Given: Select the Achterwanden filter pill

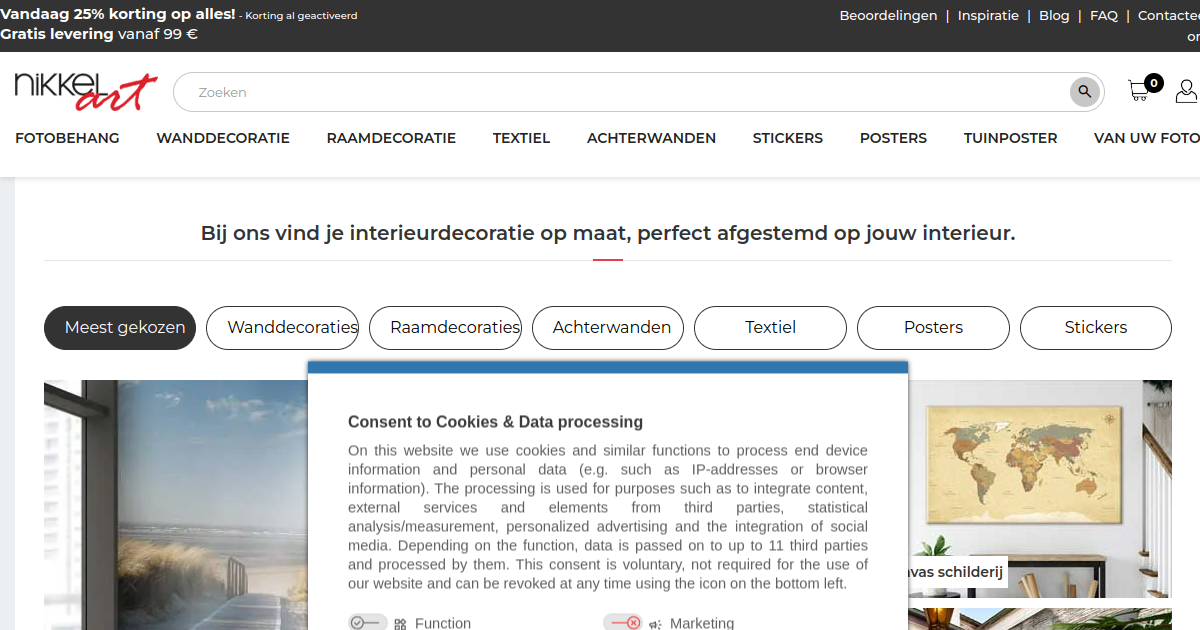Looking at the screenshot, I should pos(608,328).
